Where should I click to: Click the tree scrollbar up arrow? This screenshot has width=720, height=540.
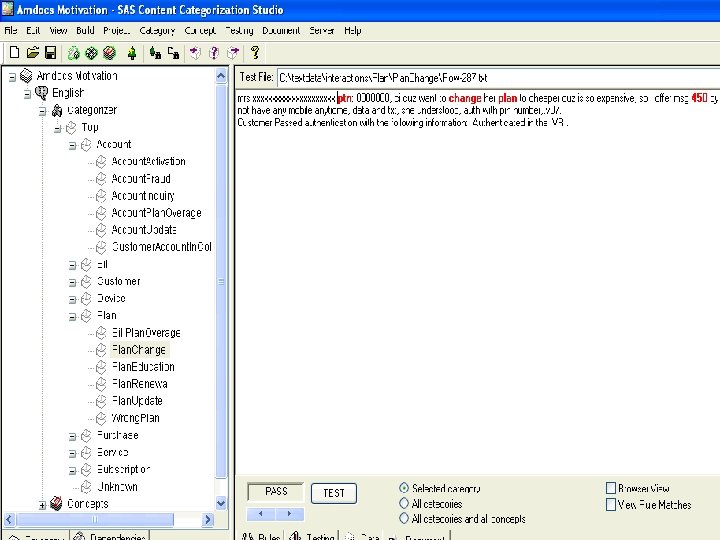[x=221, y=75]
